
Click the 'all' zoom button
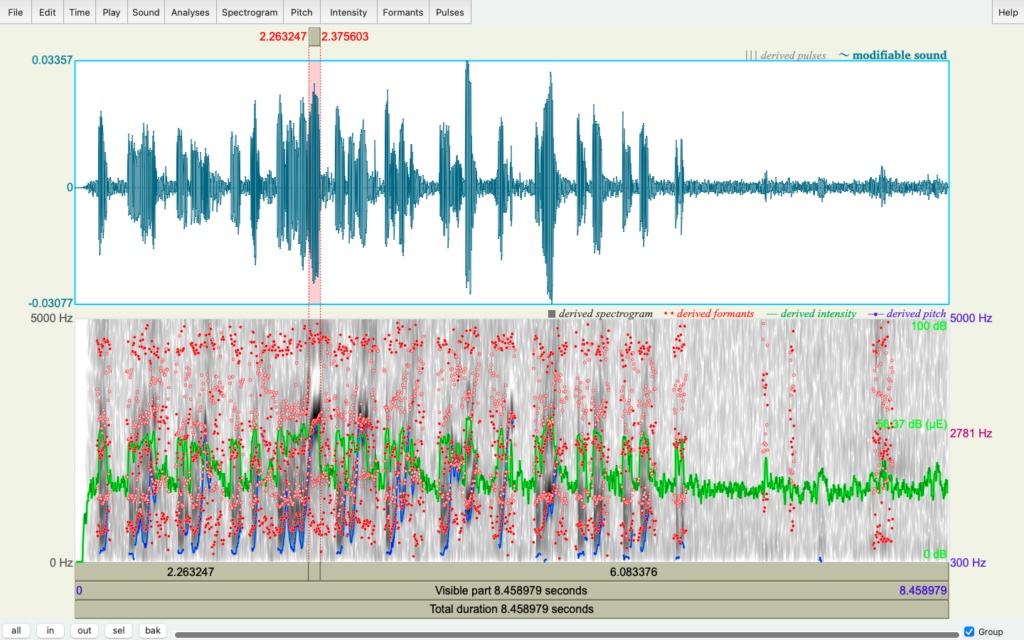(x=16, y=631)
